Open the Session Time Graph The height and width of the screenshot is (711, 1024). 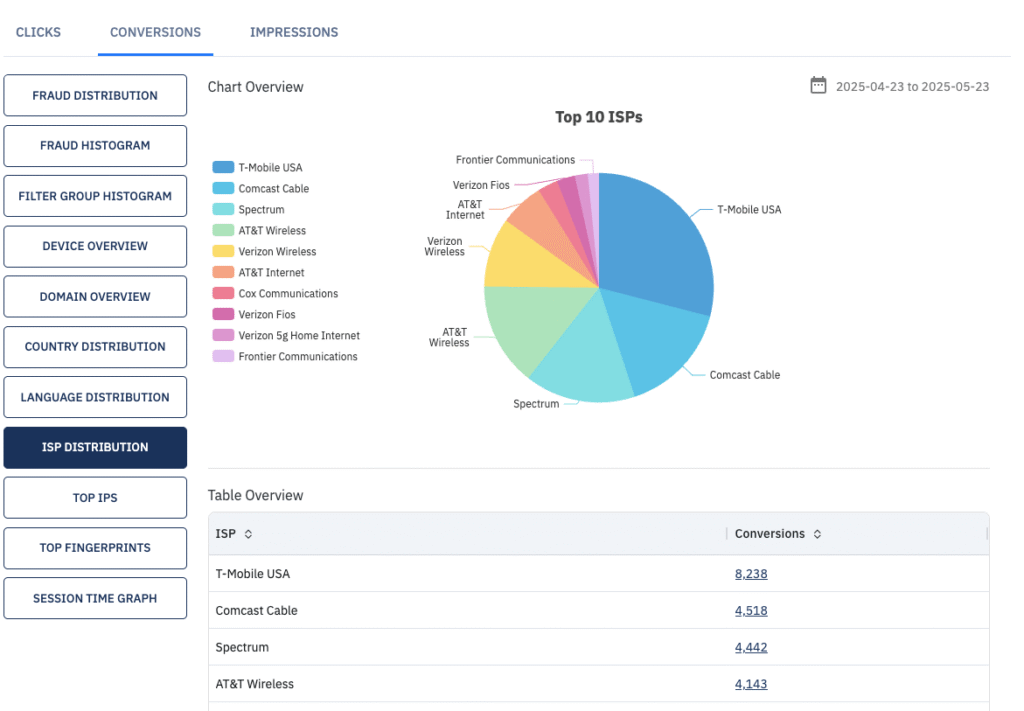(95, 598)
